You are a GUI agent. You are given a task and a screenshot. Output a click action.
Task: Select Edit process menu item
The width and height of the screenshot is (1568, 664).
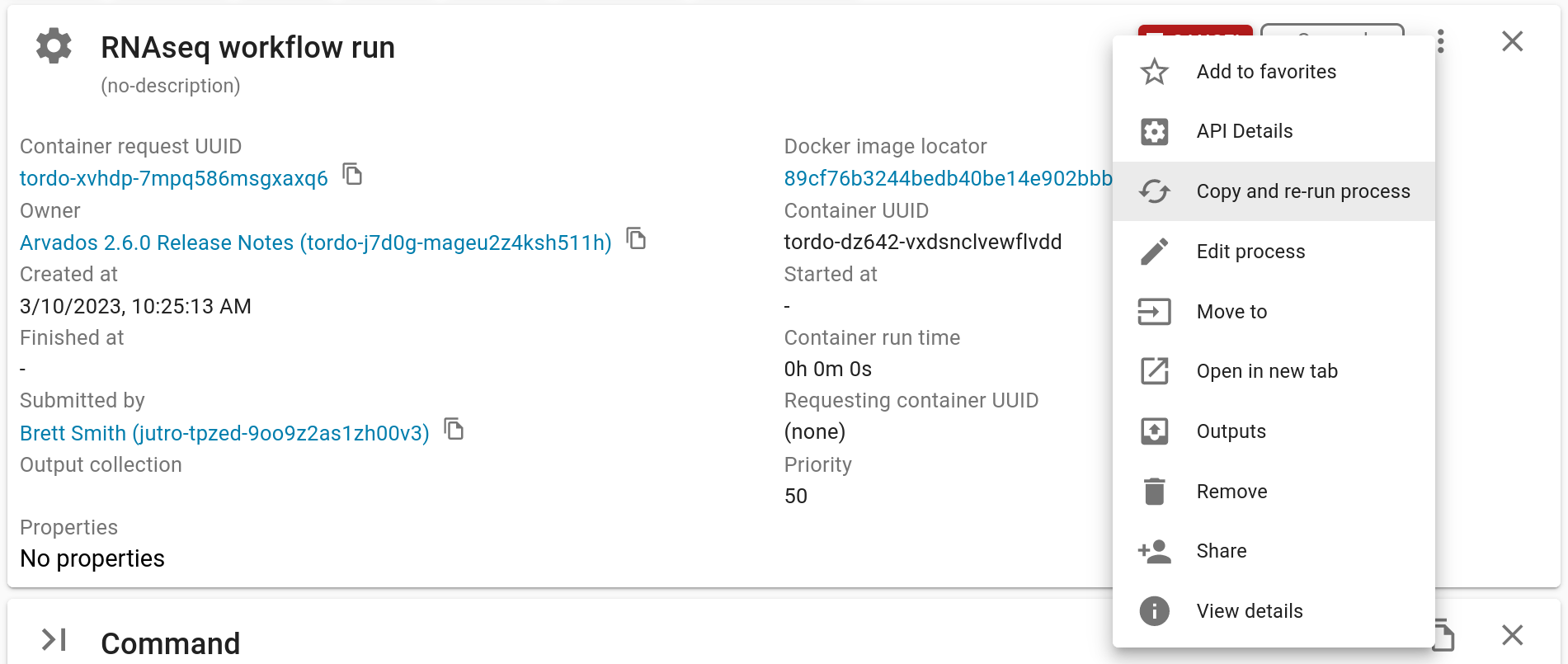1250,252
